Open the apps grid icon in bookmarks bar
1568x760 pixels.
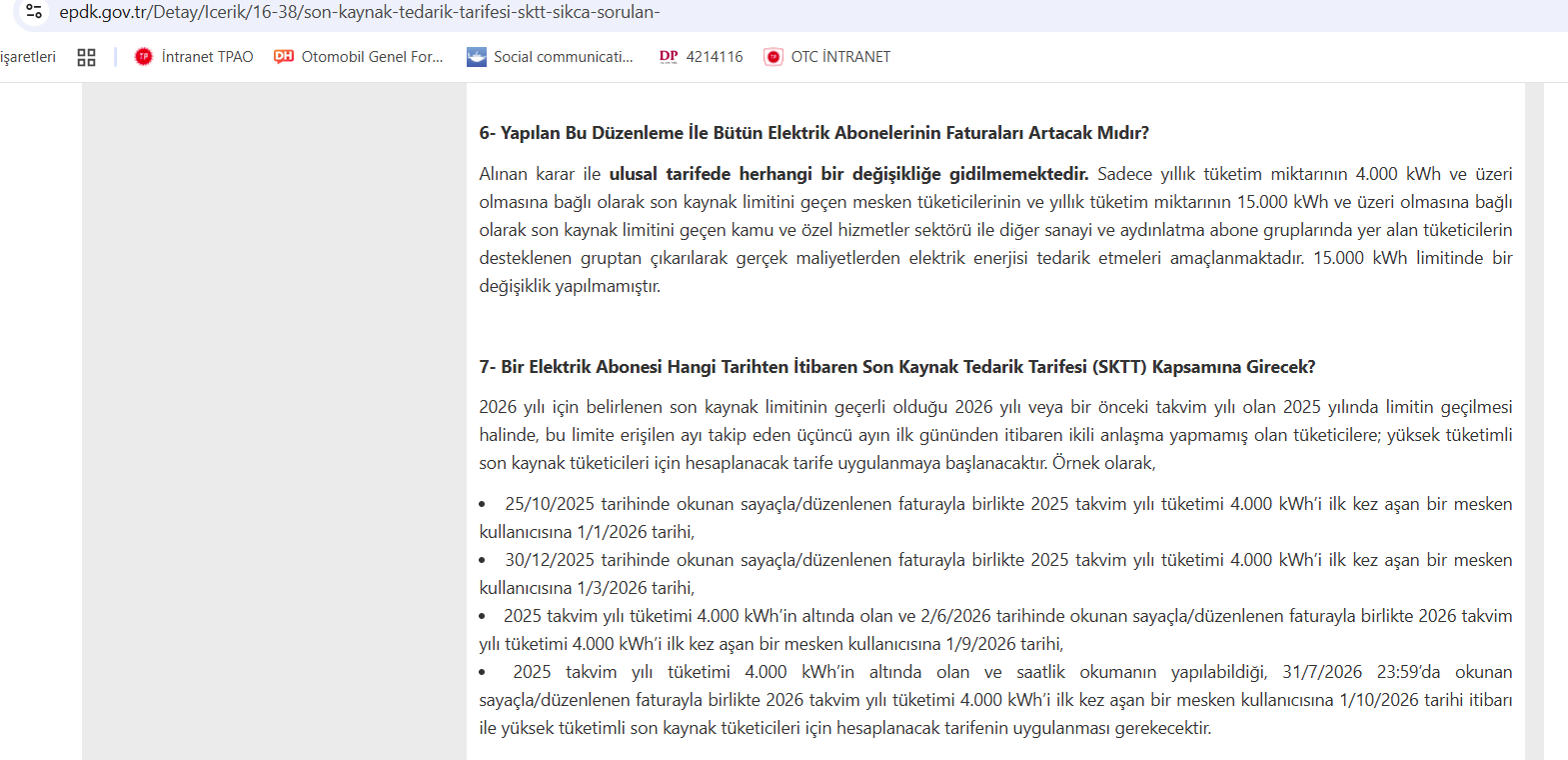click(x=87, y=57)
